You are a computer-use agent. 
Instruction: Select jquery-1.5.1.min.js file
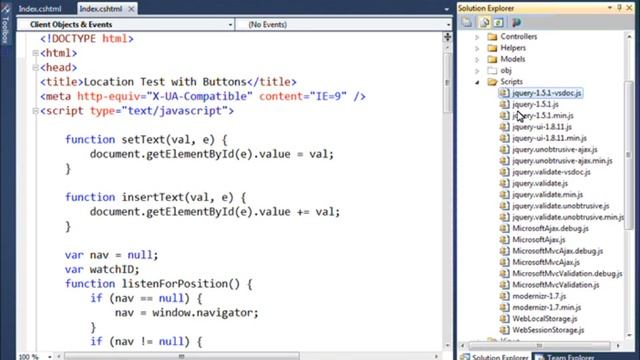[543, 116]
